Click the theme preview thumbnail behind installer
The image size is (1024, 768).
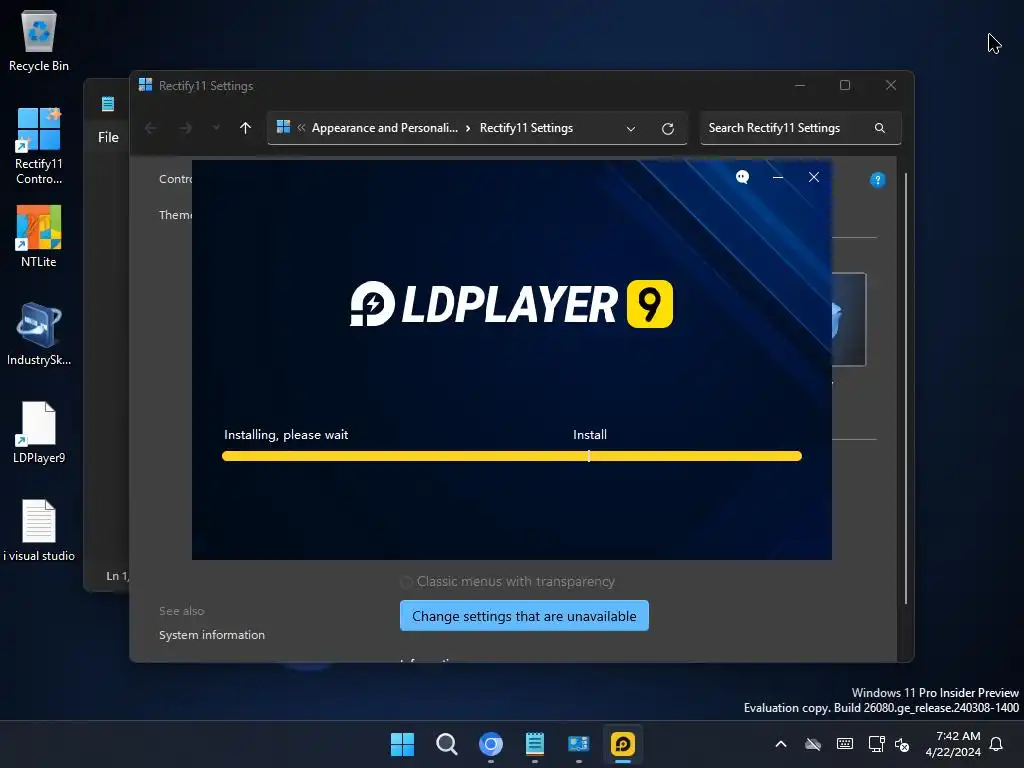pyautogui.click(x=849, y=319)
